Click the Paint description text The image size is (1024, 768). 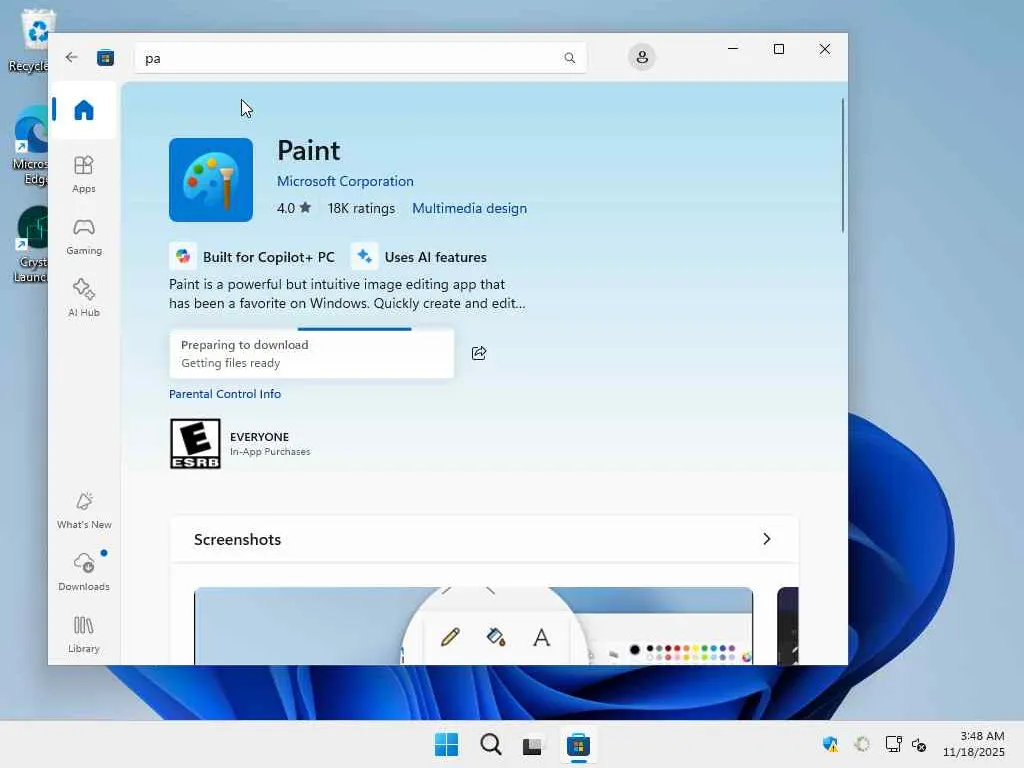[347, 294]
